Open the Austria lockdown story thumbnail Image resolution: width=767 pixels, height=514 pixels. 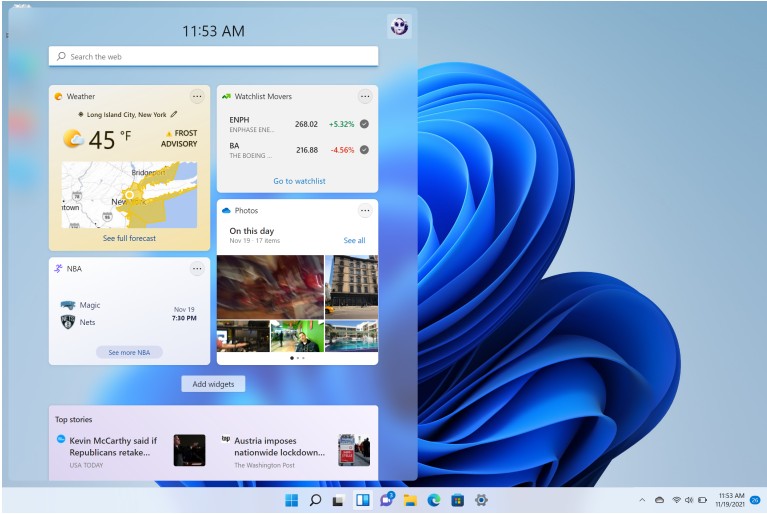[x=354, y=450]
